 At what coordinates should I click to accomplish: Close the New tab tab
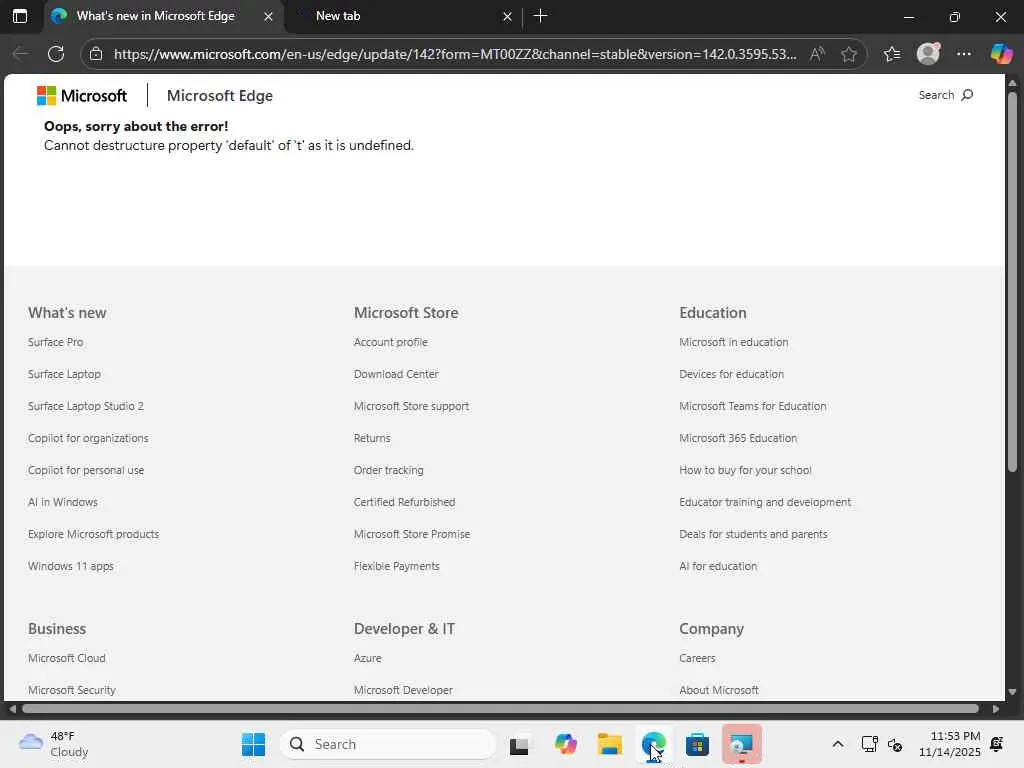point(507,16)
